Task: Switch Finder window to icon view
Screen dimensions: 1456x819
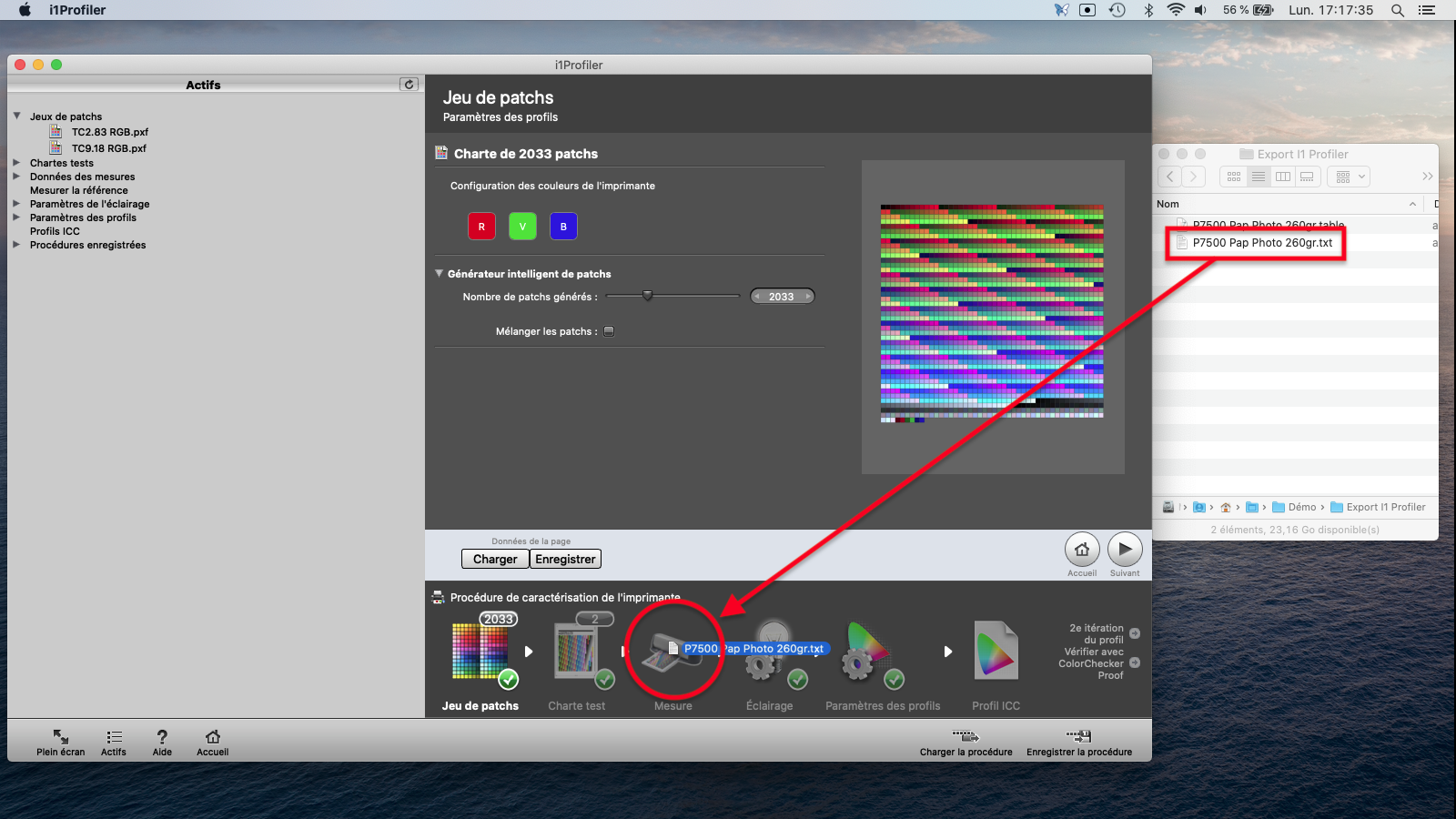Action: (x=1234, y=177)
